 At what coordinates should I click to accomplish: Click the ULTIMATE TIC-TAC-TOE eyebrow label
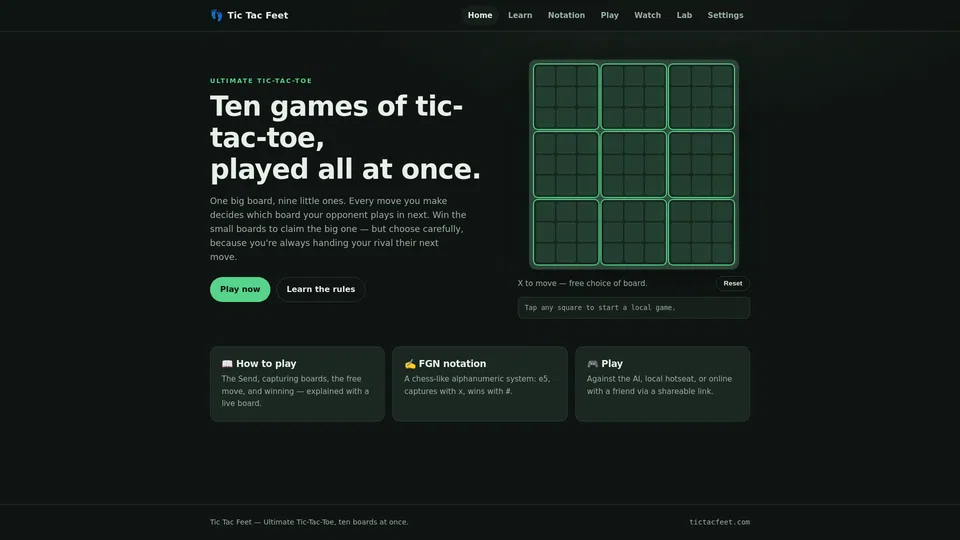261,81
